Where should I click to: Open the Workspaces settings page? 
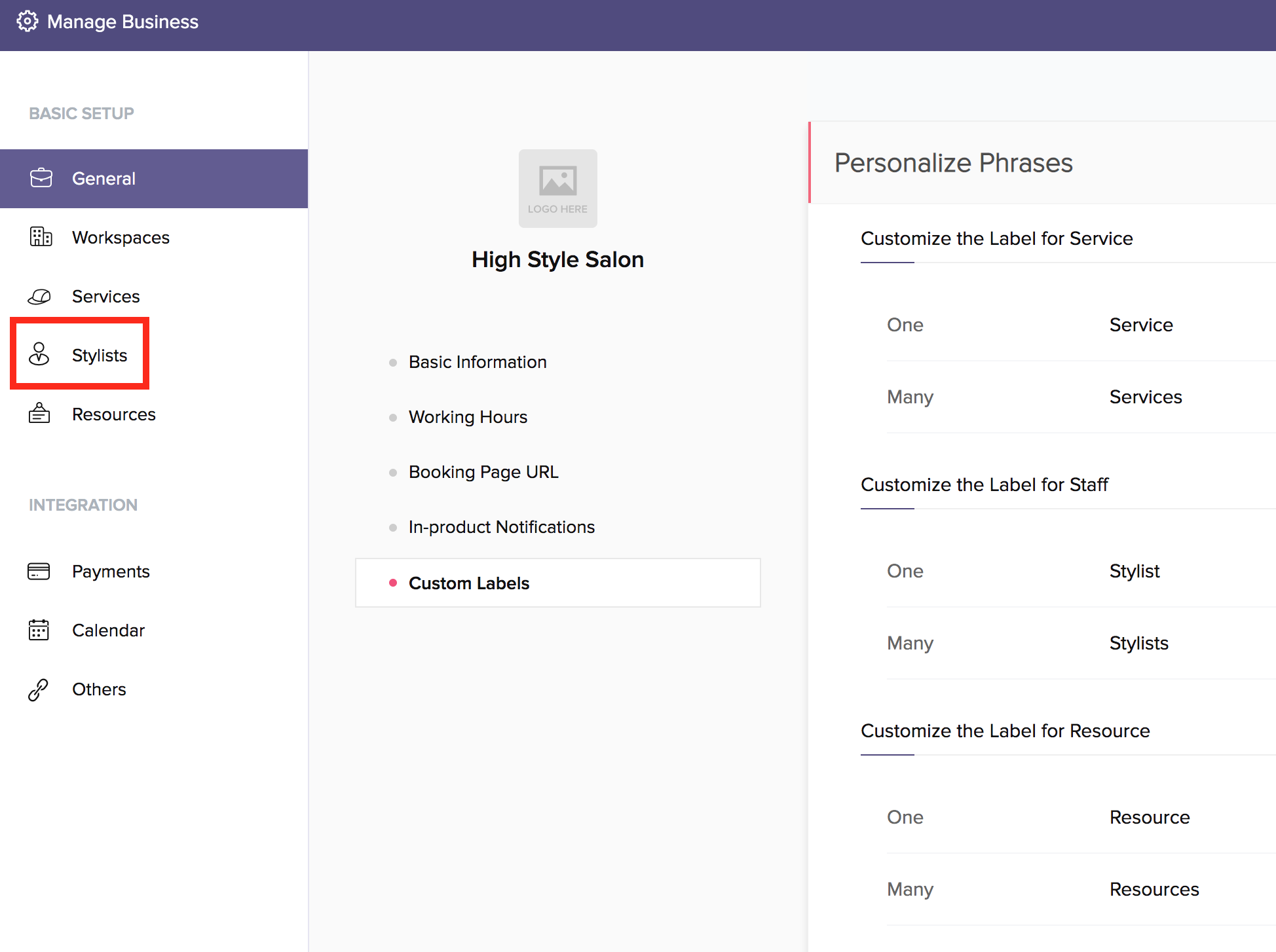coord(121,237)
